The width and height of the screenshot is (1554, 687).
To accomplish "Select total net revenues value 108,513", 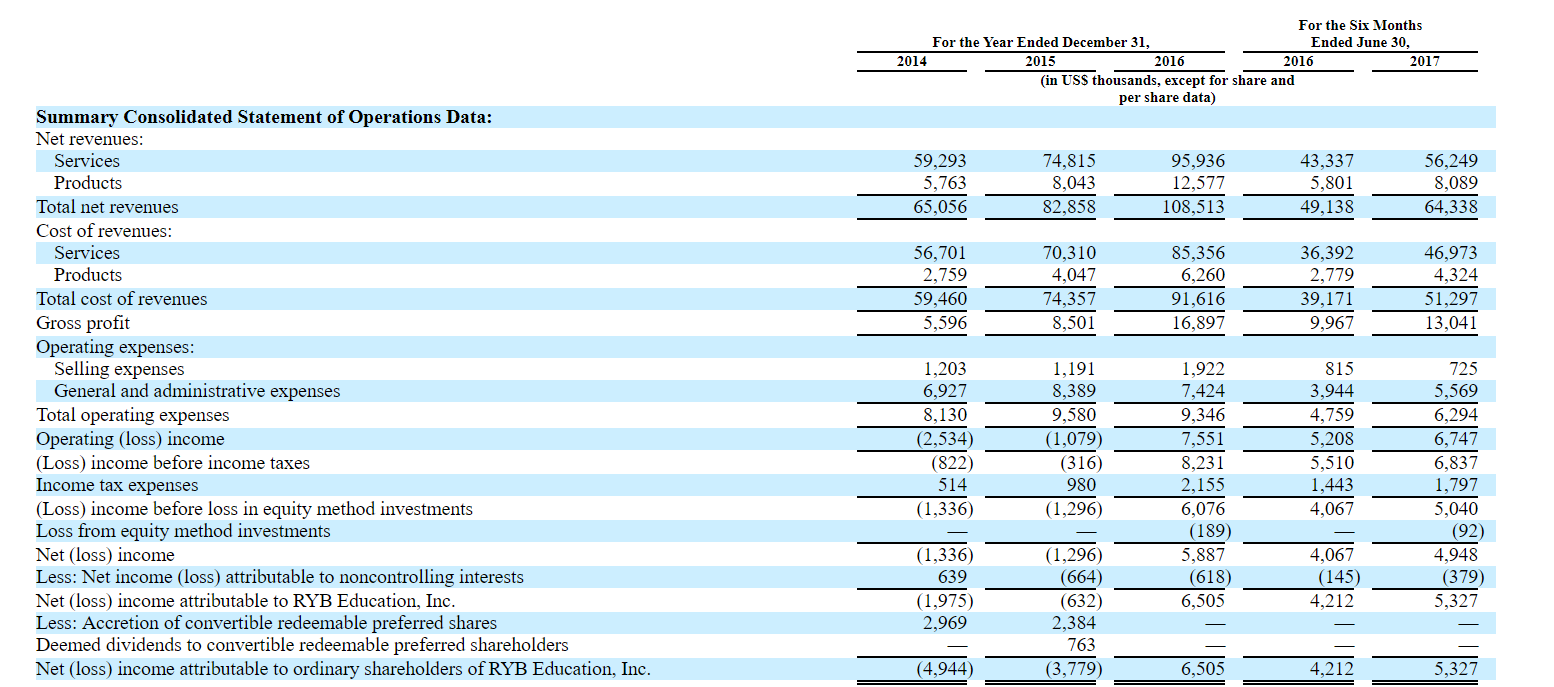I will tap(1193, 207).
